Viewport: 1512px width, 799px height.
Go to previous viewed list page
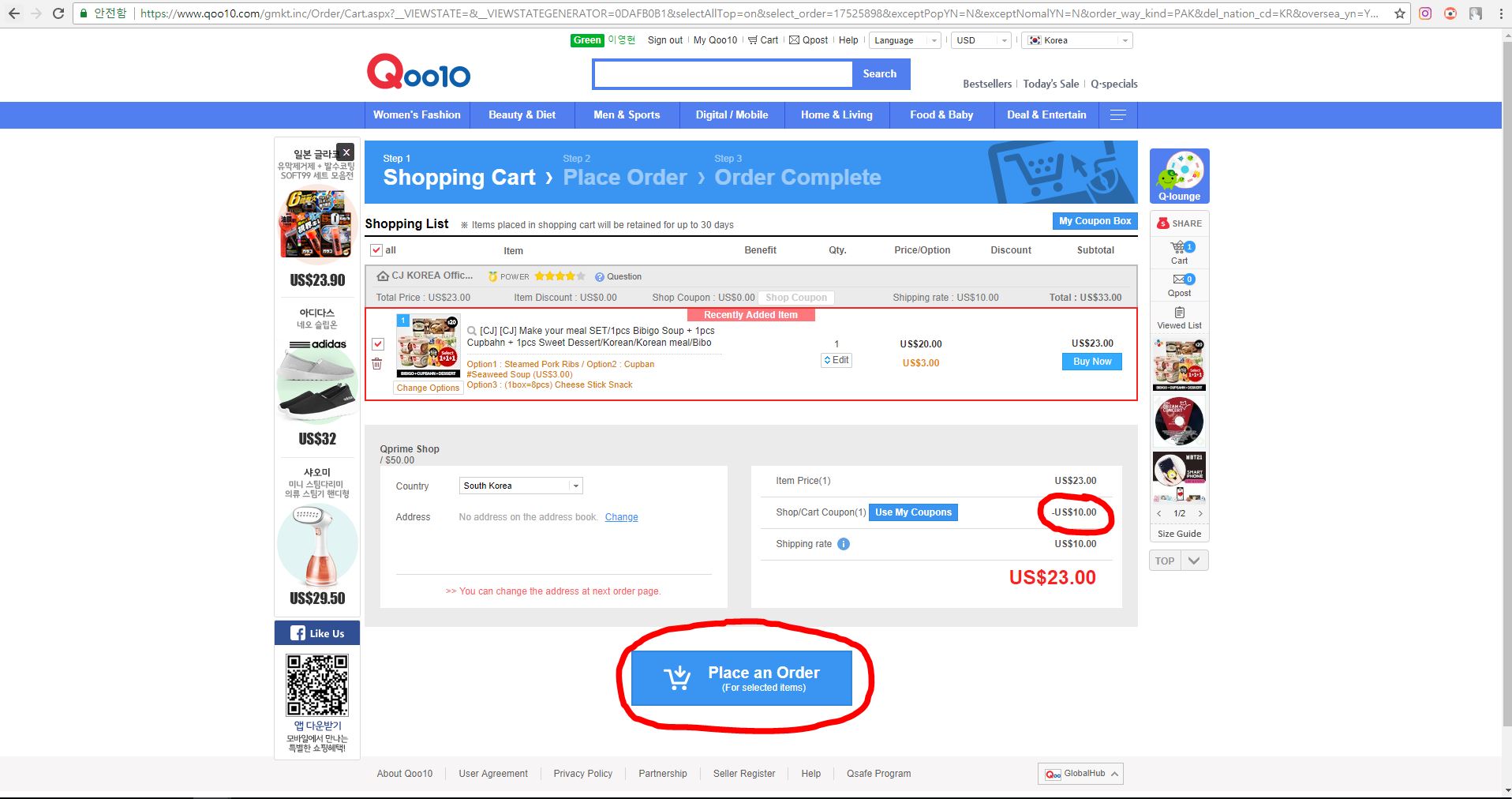(1158, 513)
